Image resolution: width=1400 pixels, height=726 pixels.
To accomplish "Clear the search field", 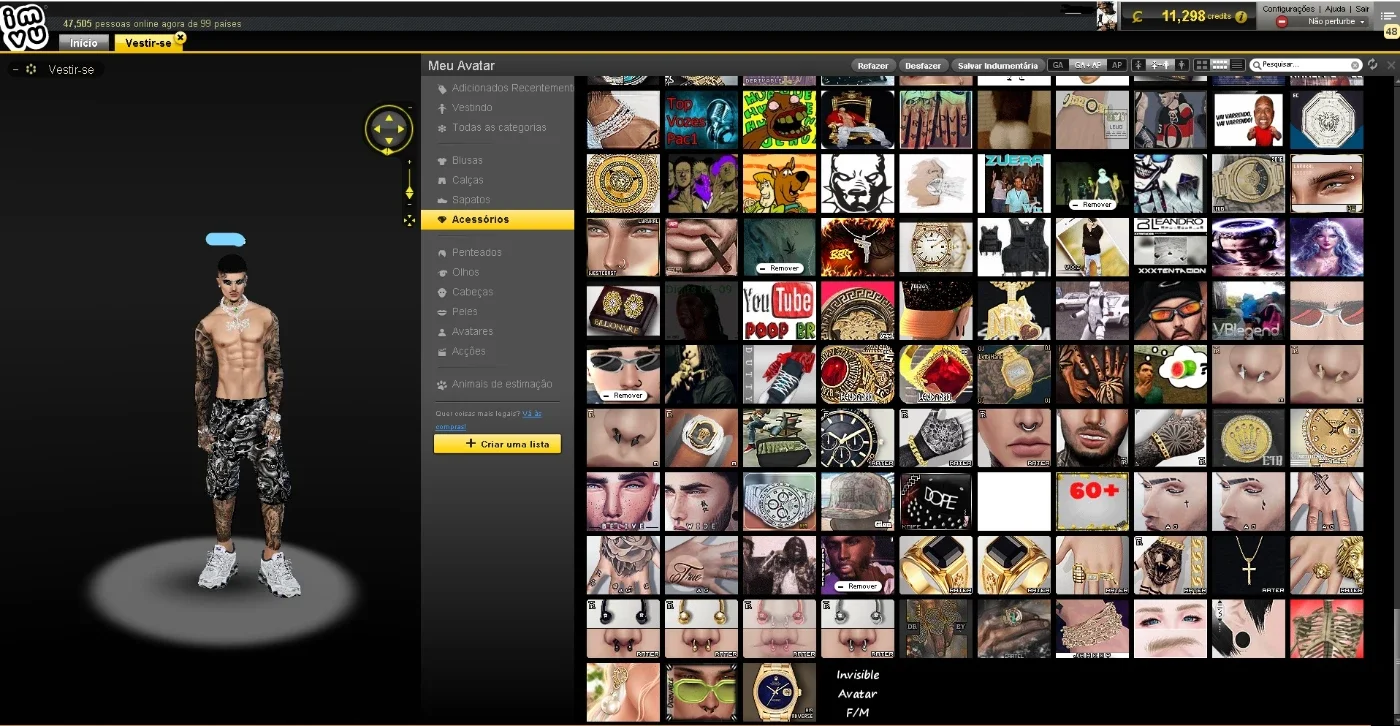I will pyautogui.click(x=1355, y=65).
